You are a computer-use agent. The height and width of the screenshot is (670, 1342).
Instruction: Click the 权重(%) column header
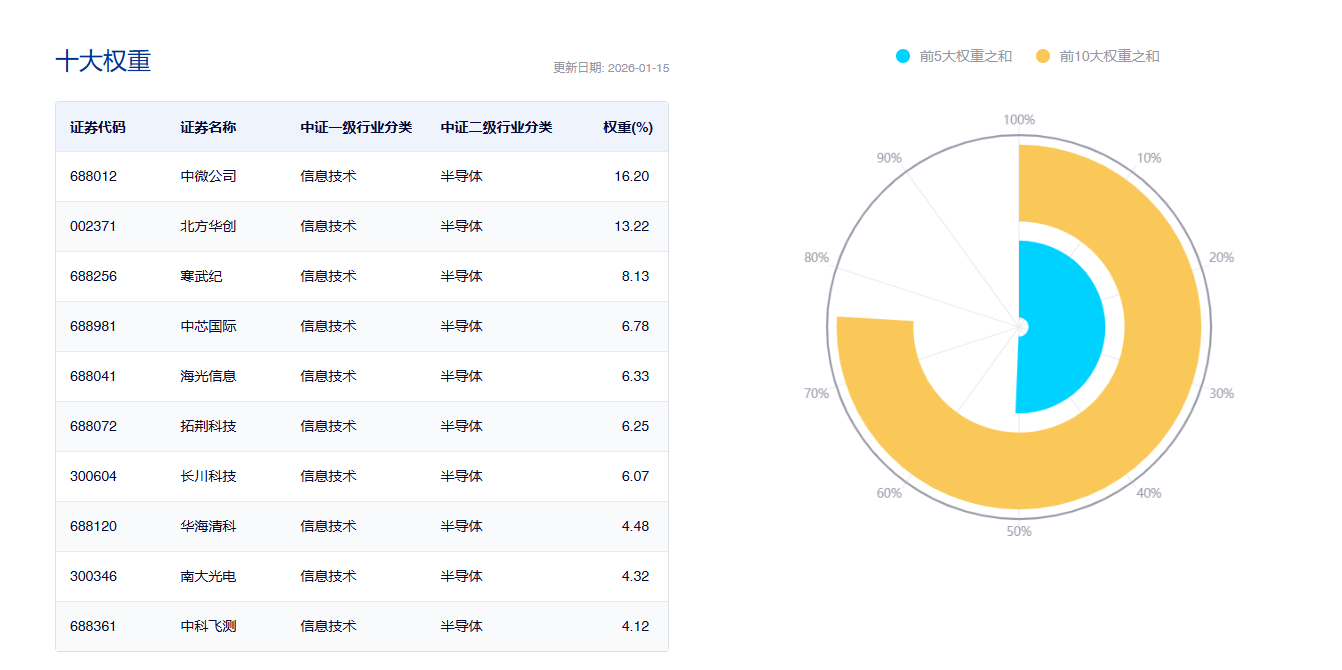click(x=626, y=127)
